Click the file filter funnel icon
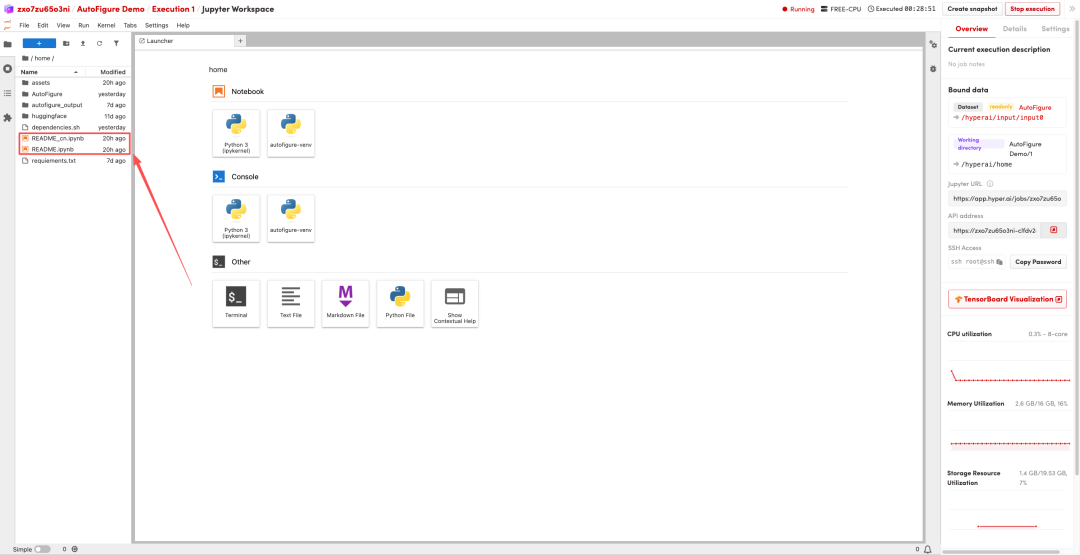1080x555 pixels. pos(116,43)
